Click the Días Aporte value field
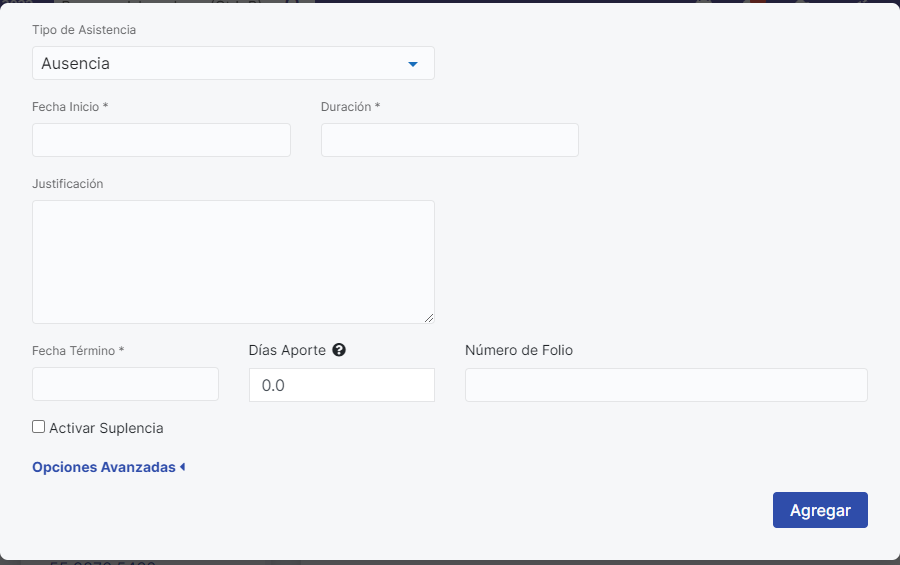This screenshot has height=565, width=900. [x=342, y=385]
